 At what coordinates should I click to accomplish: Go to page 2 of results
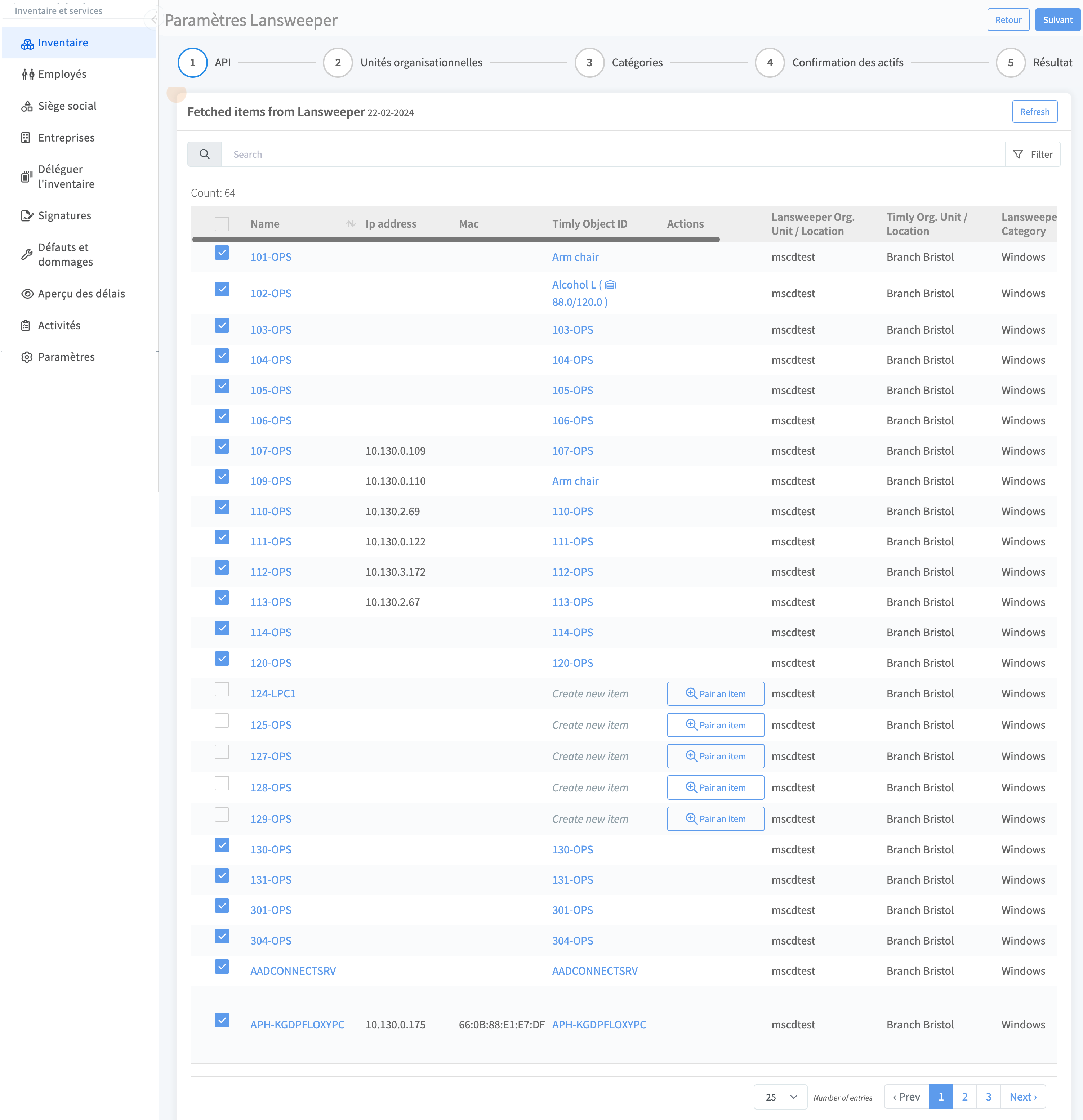[x=965, y=1097]
